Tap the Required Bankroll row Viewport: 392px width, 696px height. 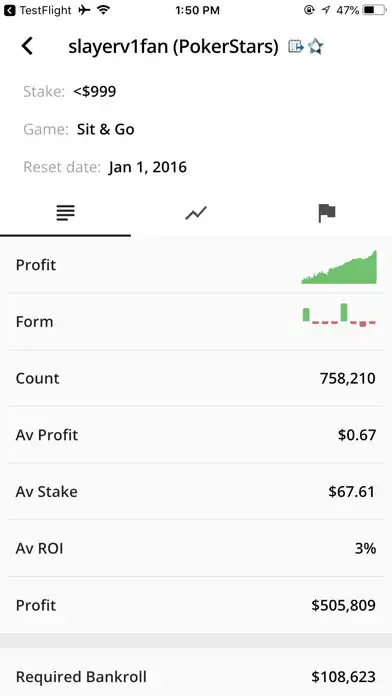pyautogui.click(x=196, y=676)
